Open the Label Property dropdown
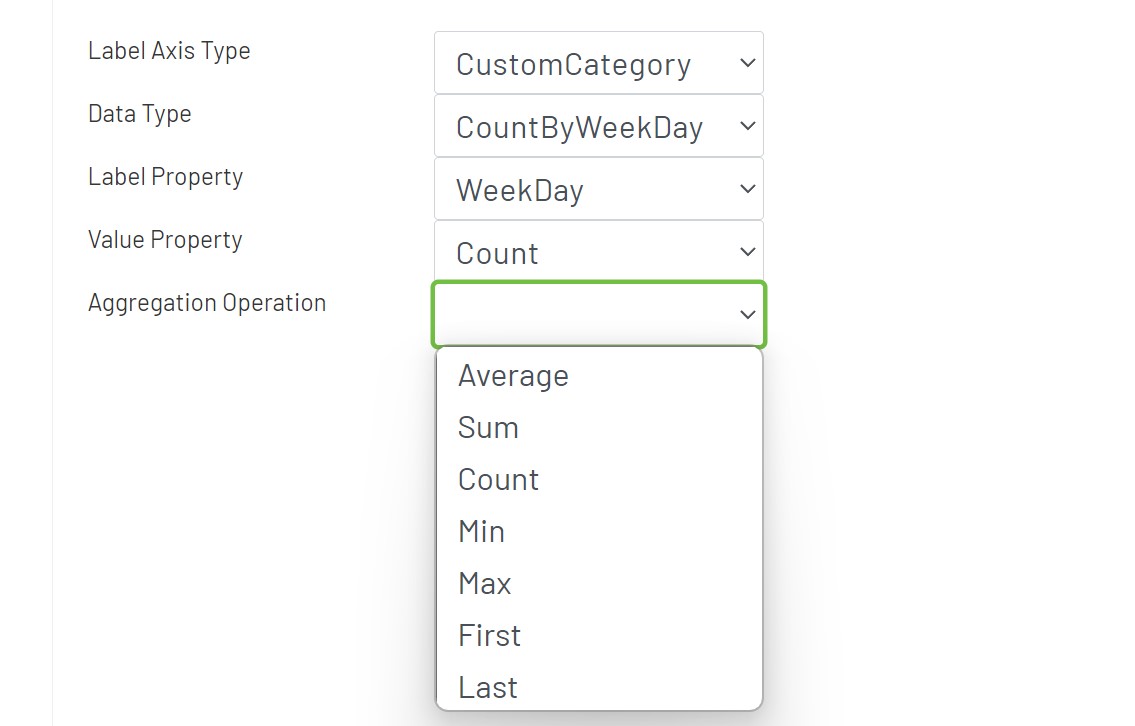 click(598, 189)
